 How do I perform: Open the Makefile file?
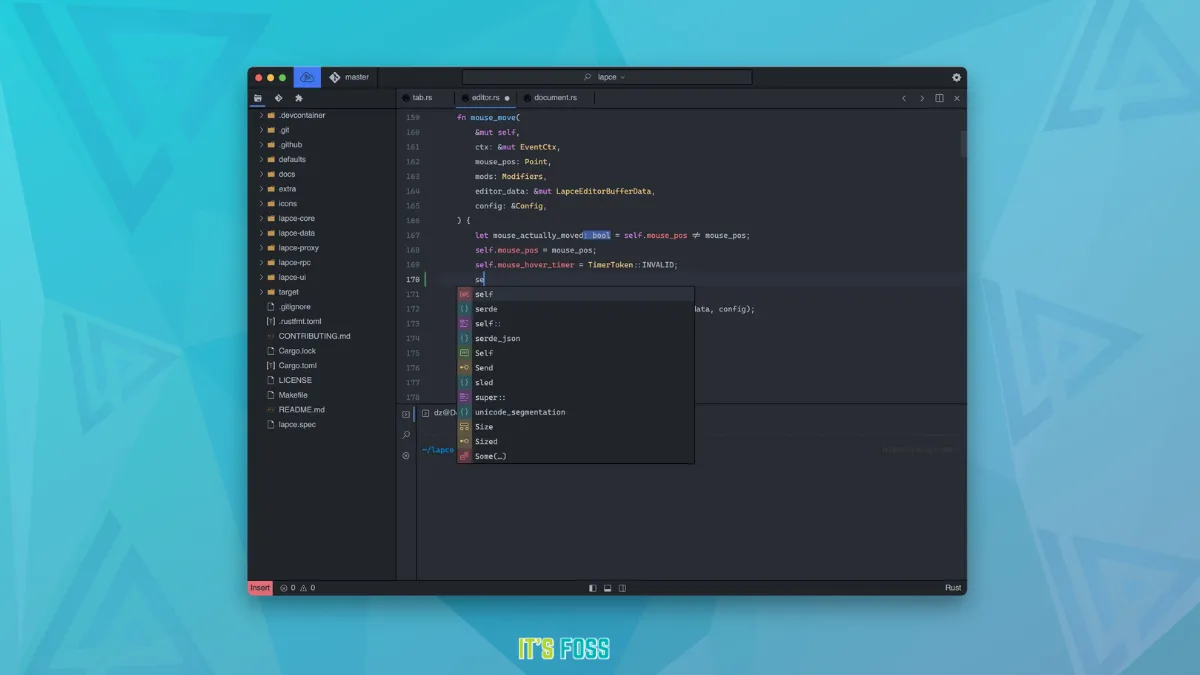tap(322, 395)
